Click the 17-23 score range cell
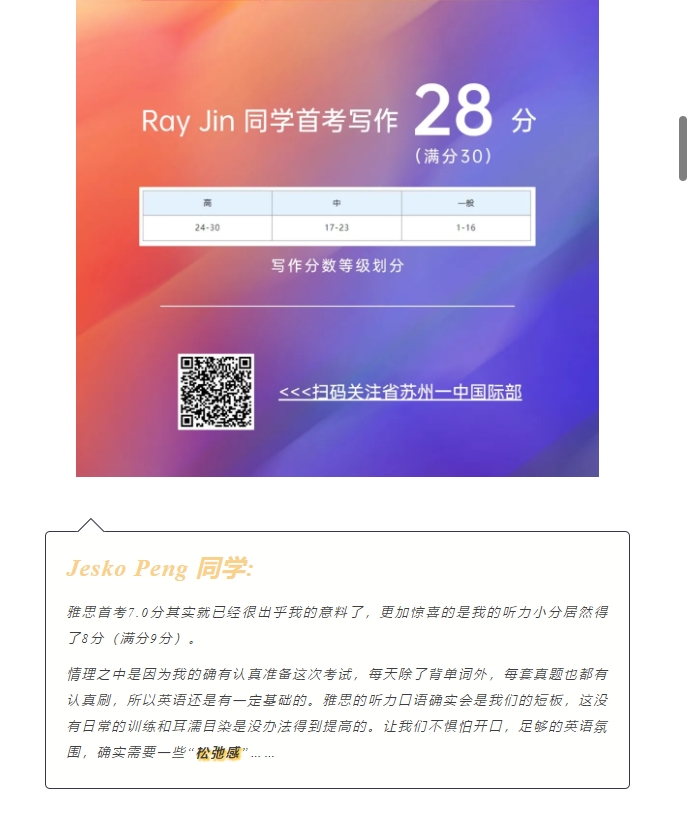 tap(337, 228)
